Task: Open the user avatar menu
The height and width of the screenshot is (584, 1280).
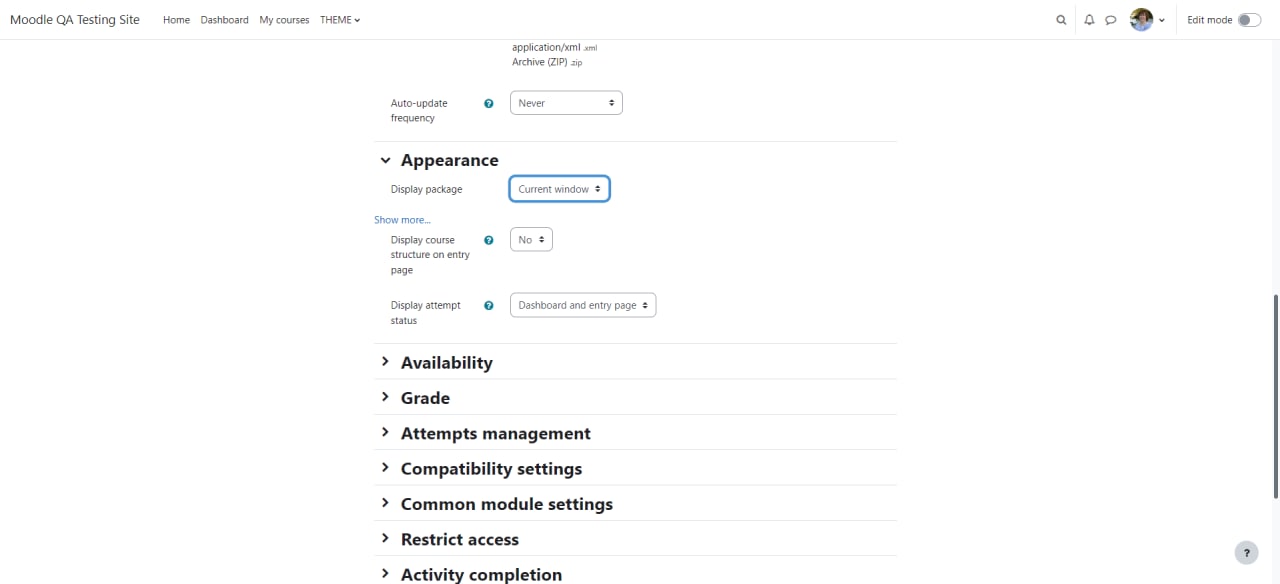Action: tap(1147, 20)
